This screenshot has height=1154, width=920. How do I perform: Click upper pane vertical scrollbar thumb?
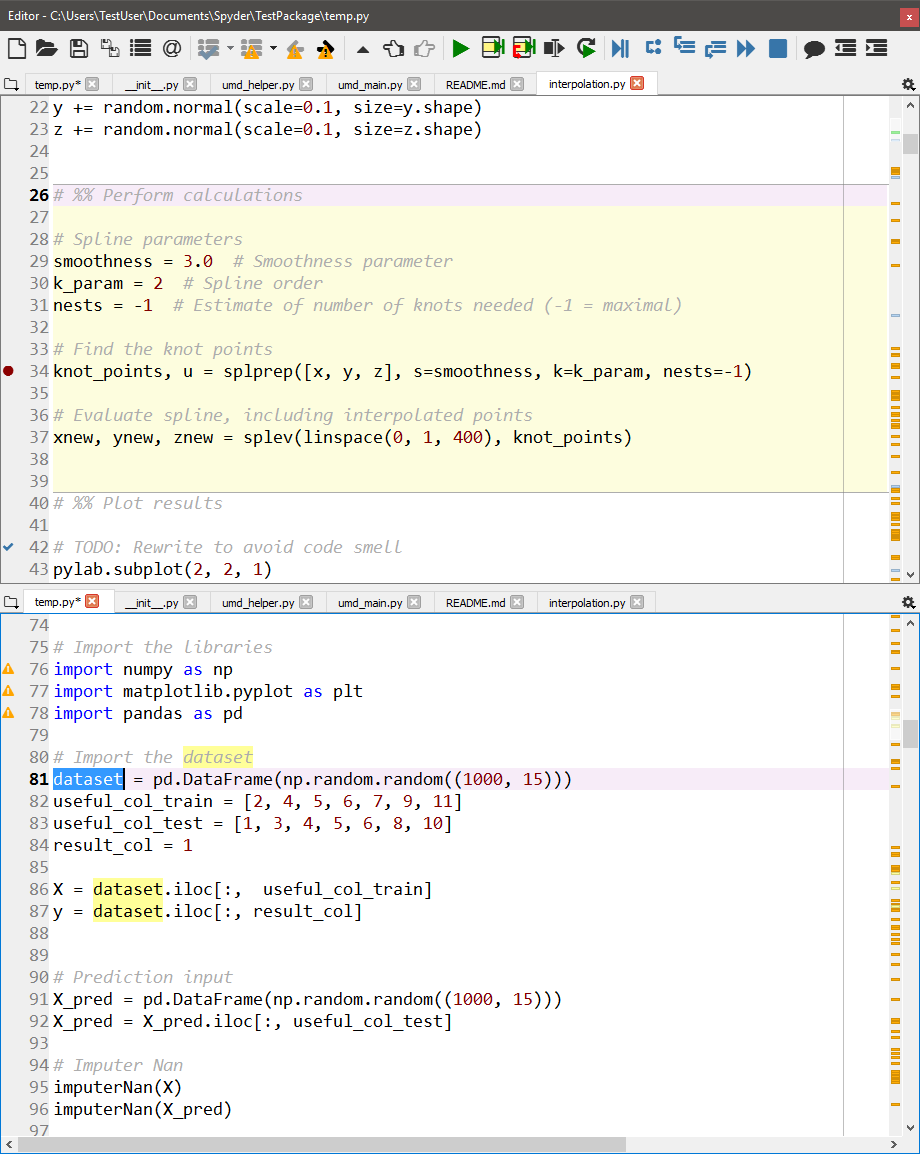(x=910, y=143)
